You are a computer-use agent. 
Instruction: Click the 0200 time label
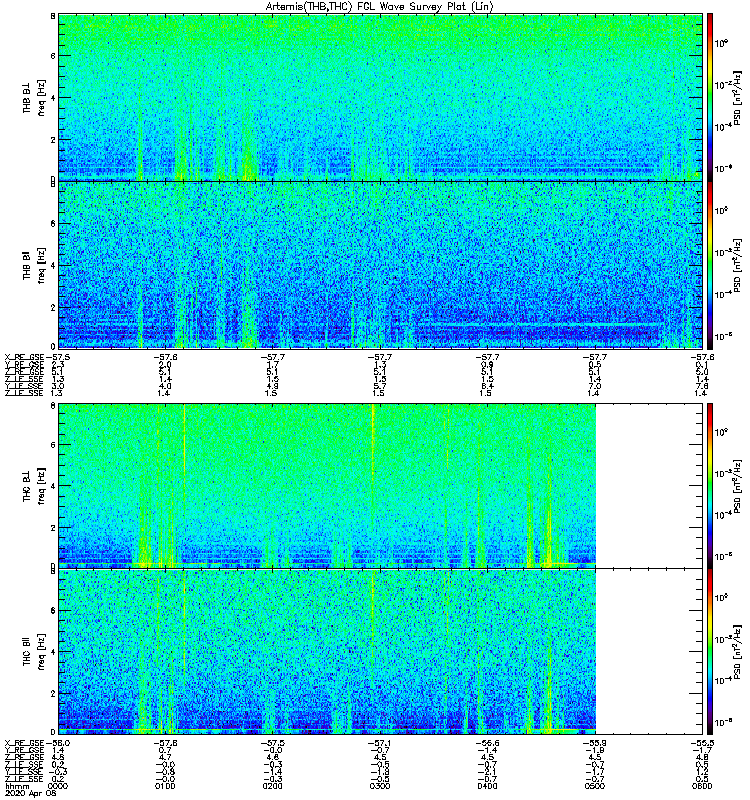272,786
